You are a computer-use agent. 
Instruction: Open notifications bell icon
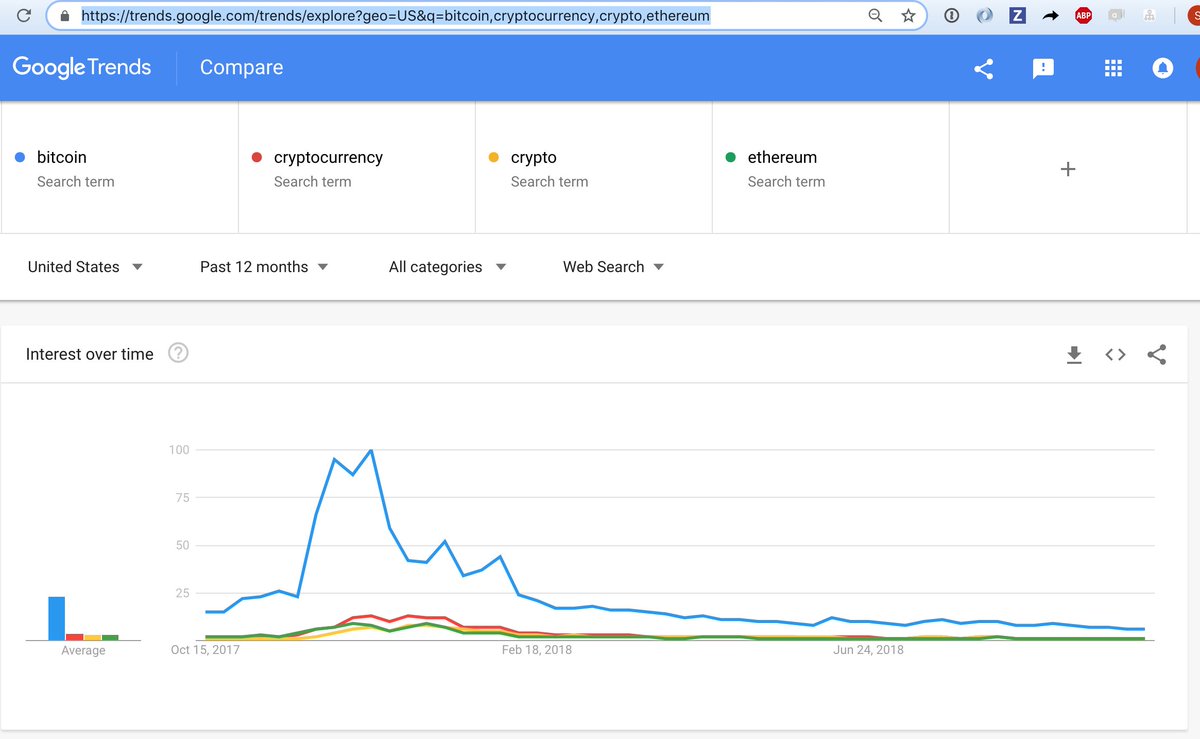pyautogui.click(x=1163, y=68)
